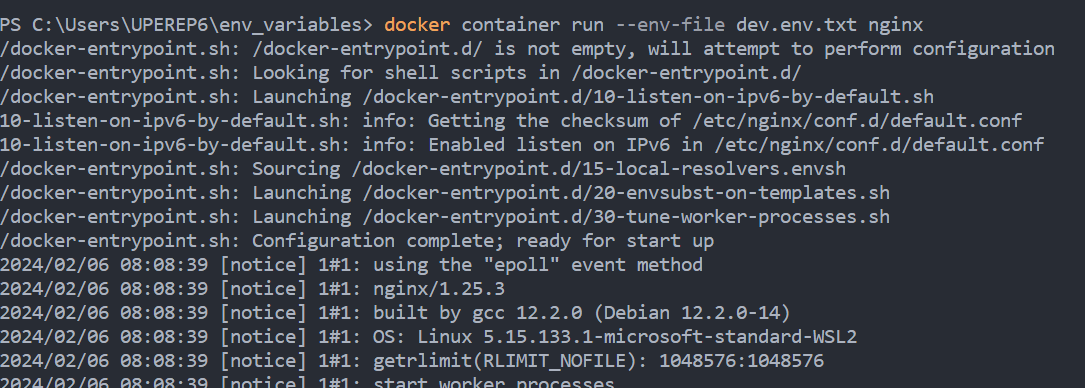Click the nginx image name in command
This screenshot has height=388, width=1085.
point(895,25)
